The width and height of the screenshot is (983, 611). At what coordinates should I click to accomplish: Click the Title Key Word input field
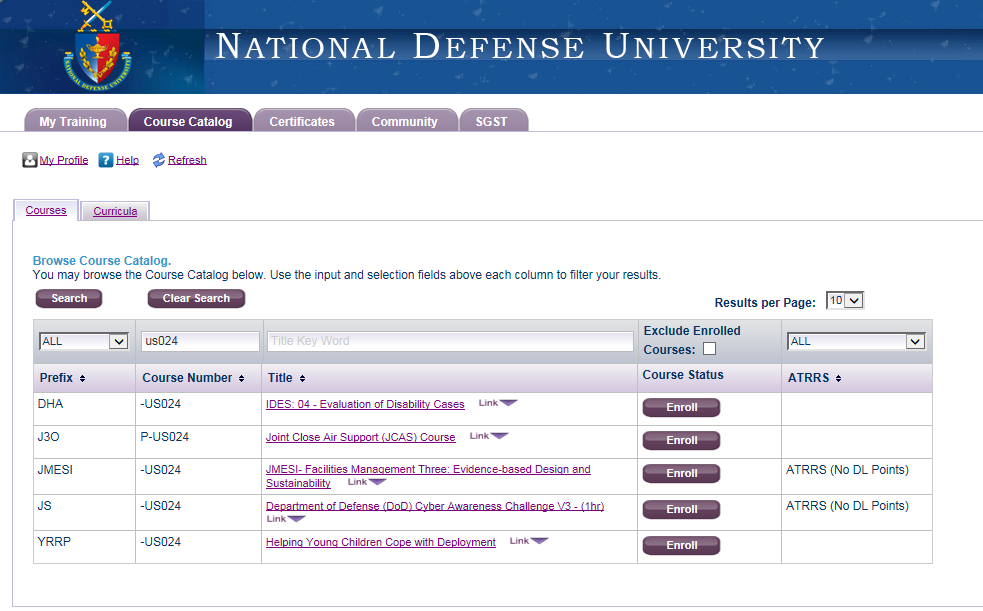click(x=450, y=342)
